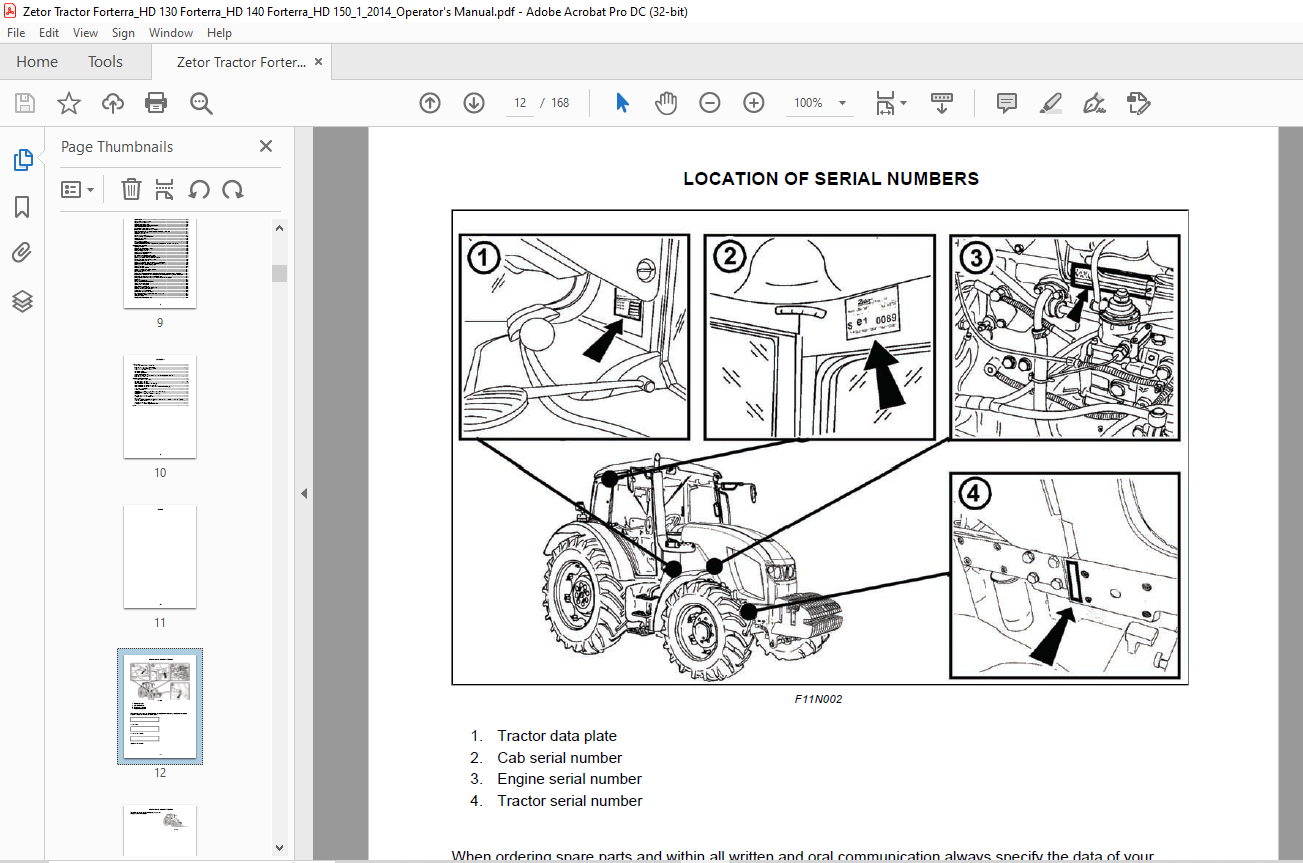Open the fit page options icon
The height and width of the screenshot is (863, 1303).
(x=891, y=103)
